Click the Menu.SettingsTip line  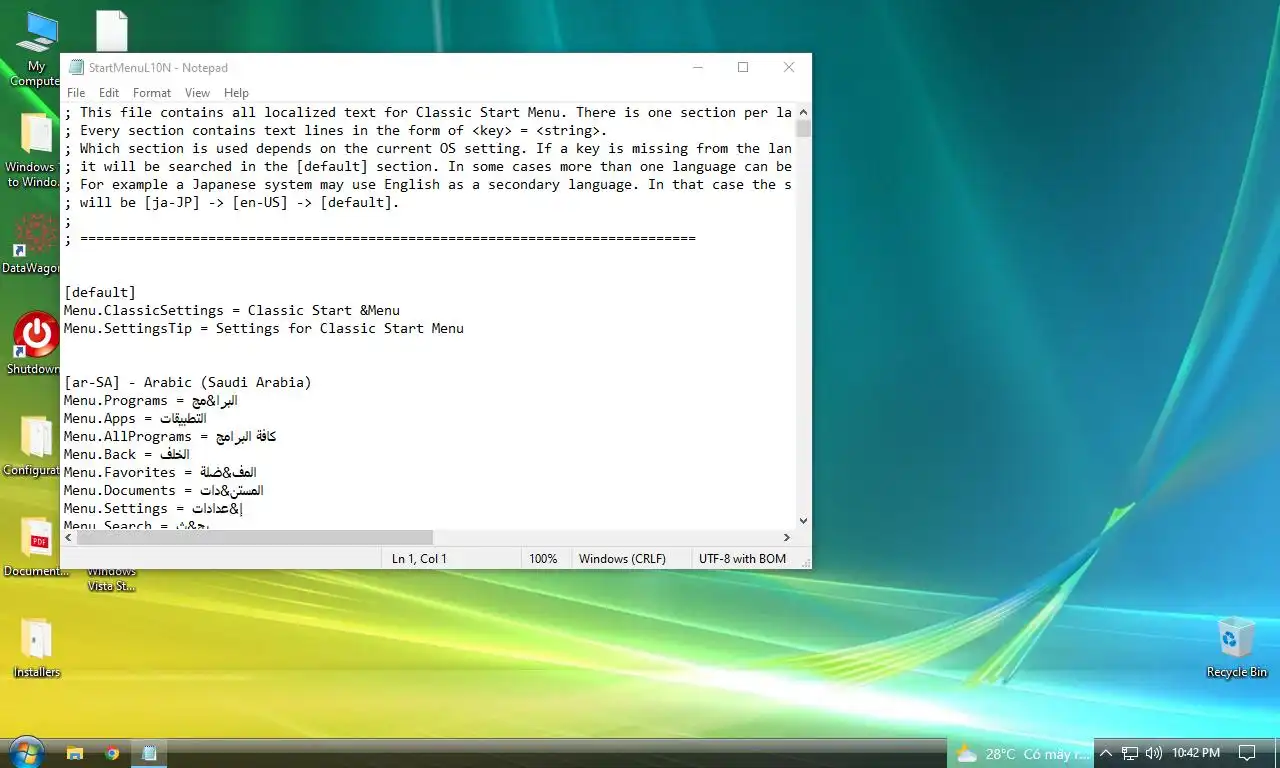pyautogui.click(x=264, y=328)
